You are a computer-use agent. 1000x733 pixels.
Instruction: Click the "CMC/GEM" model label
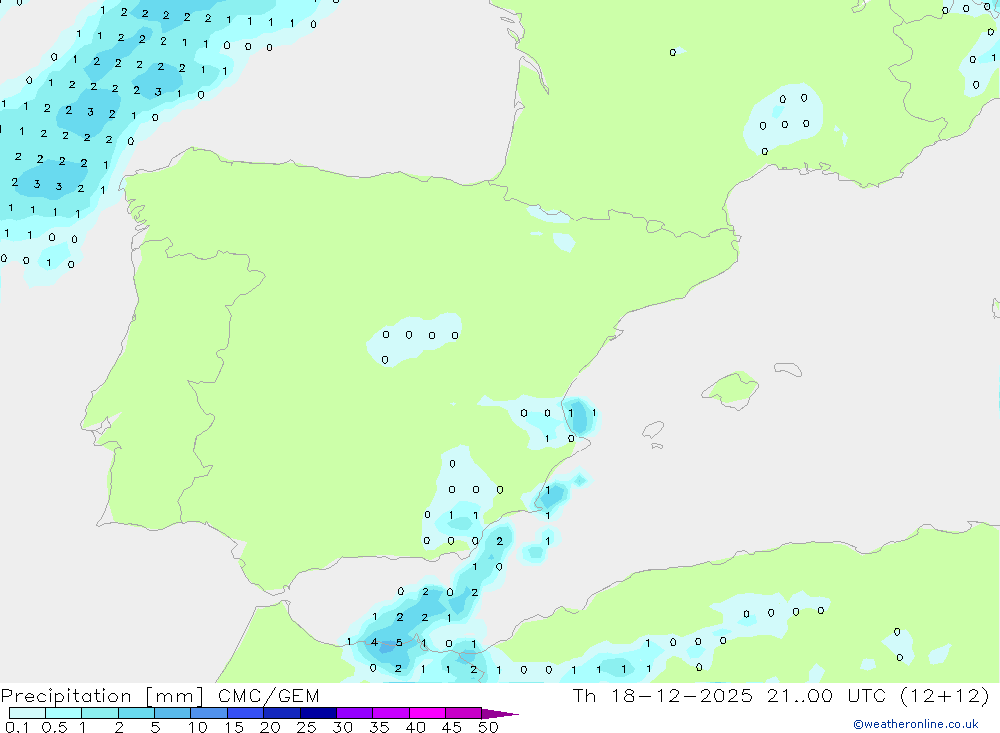tap(268, 696)
